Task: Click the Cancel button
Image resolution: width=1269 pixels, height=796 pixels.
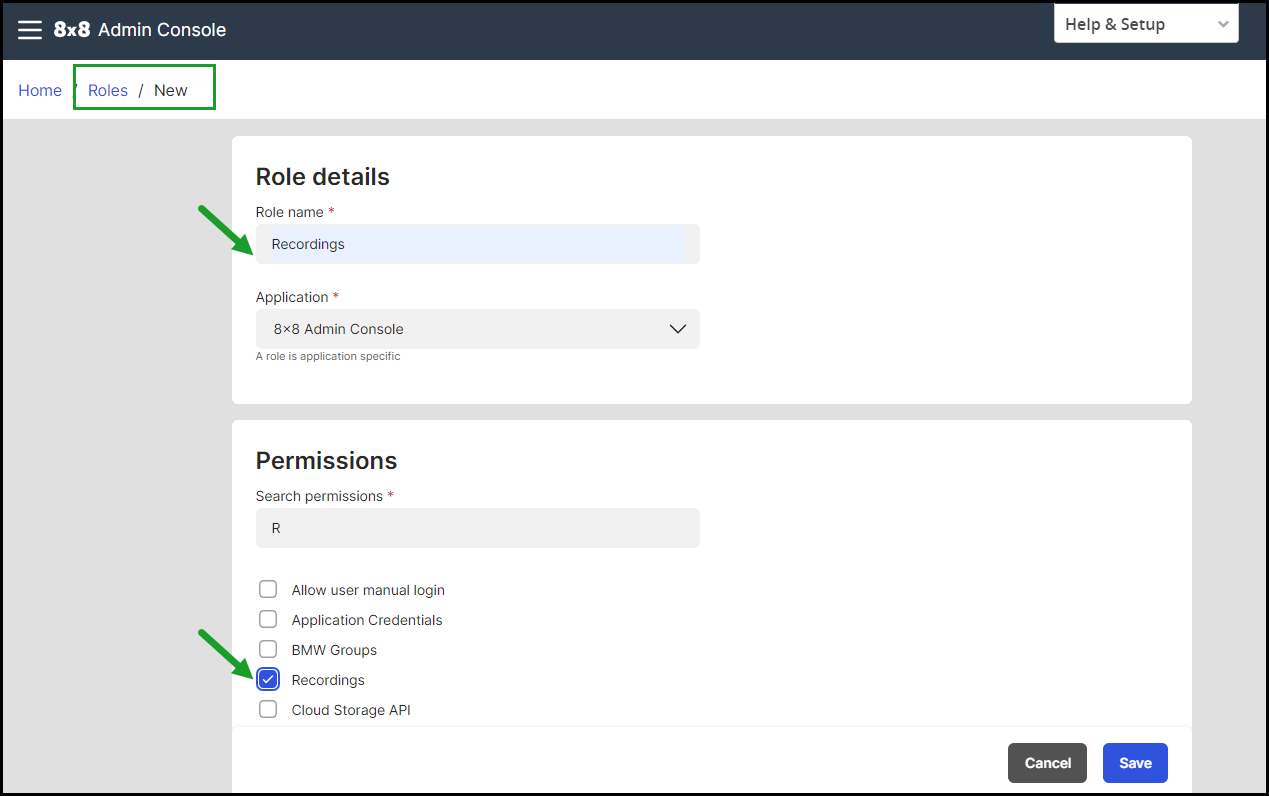Action: (1047, 763)
